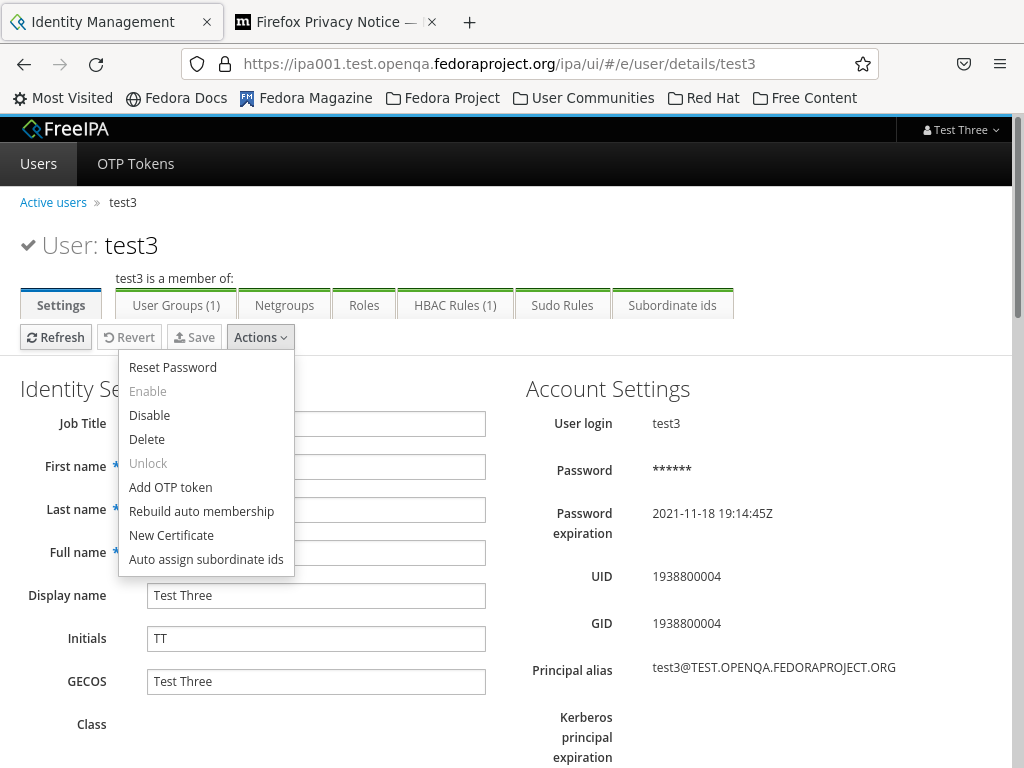The height and width of the screenshot is (768, 1024).
Task: Click the FreeIPA logo
Action: coord(65,129)
